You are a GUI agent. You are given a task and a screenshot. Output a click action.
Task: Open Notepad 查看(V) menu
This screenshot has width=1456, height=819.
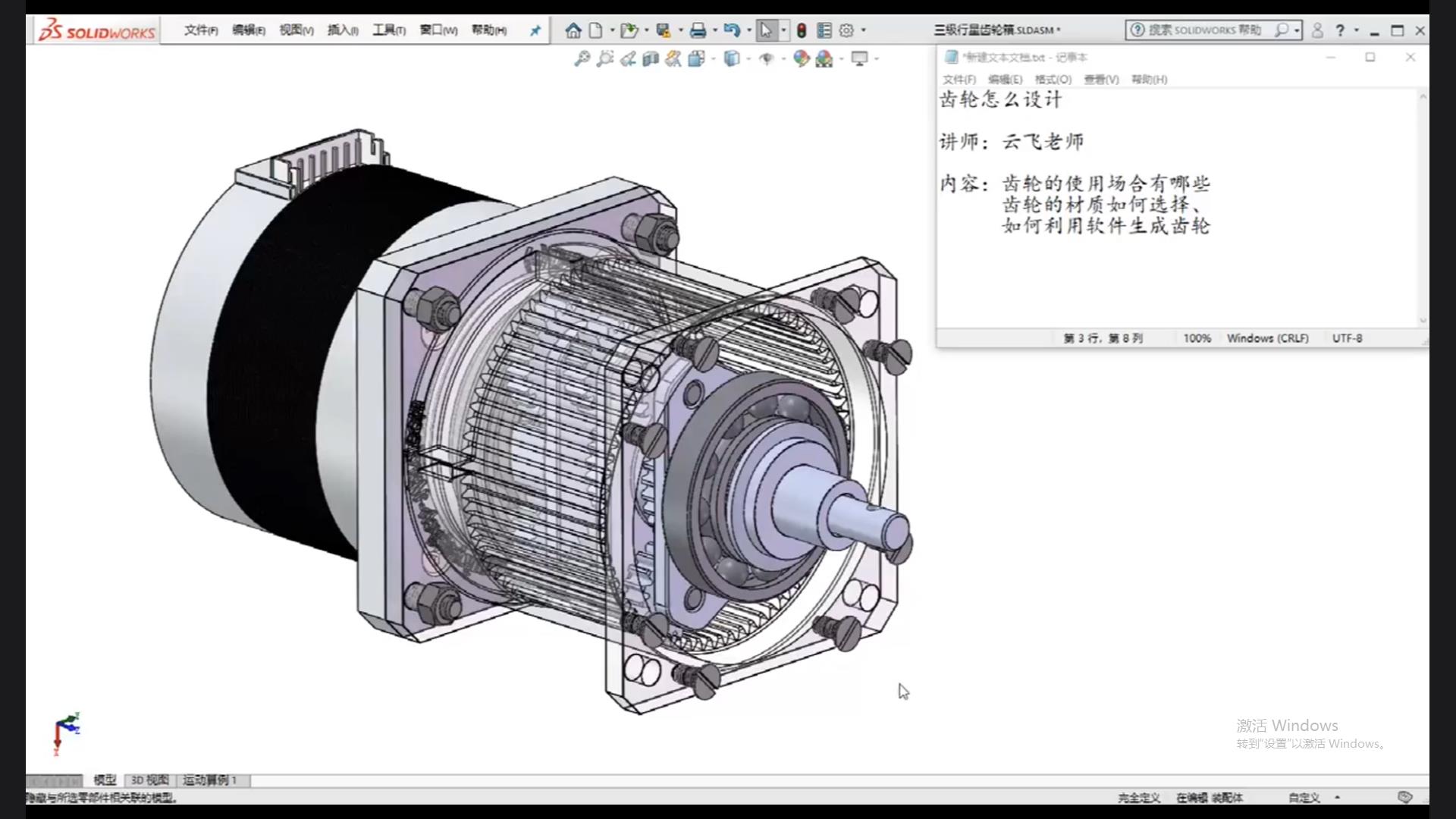click(x=1101, y=79)
